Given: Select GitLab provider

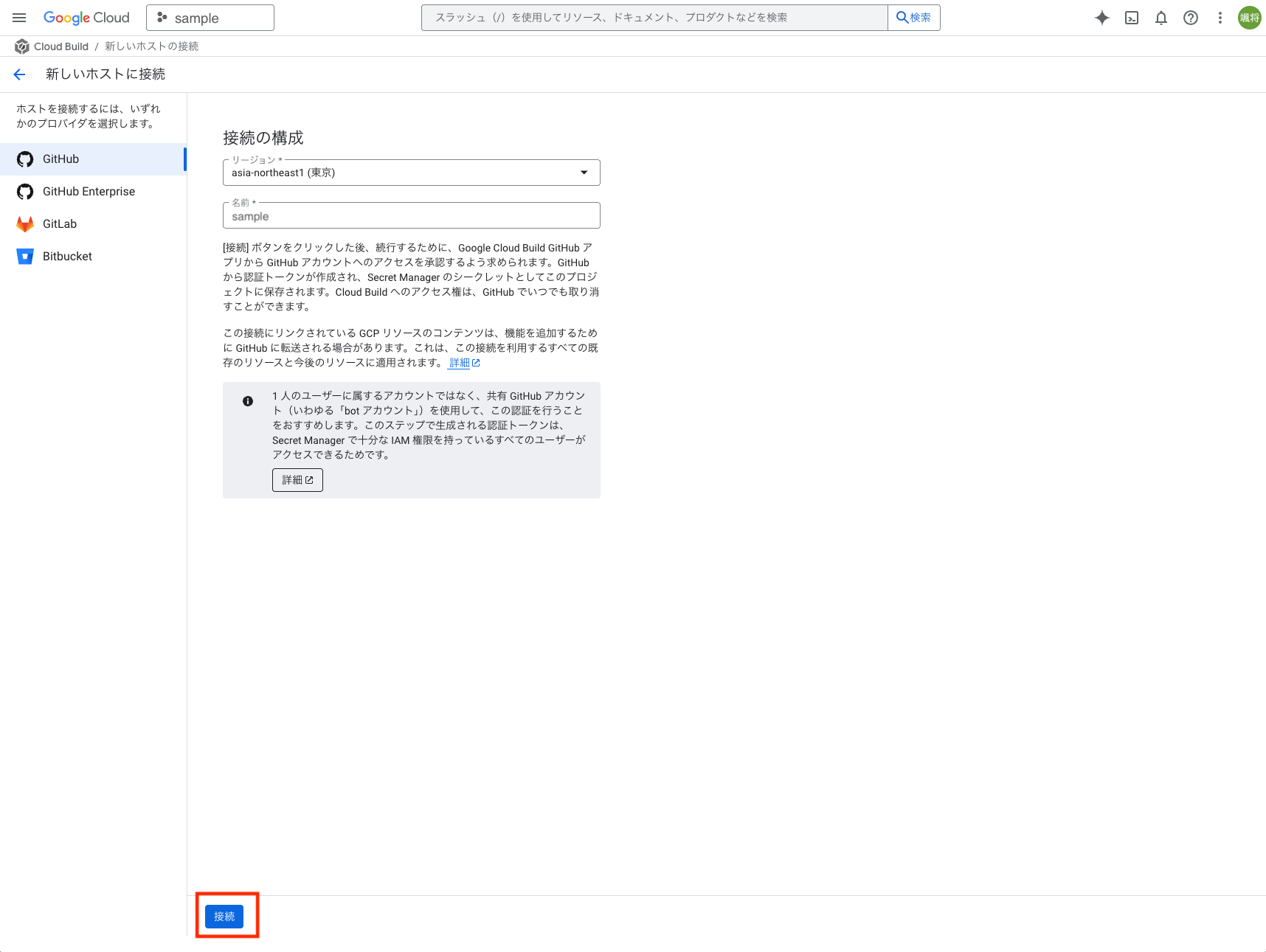Looking at the screenshot, I should point(93,224).
